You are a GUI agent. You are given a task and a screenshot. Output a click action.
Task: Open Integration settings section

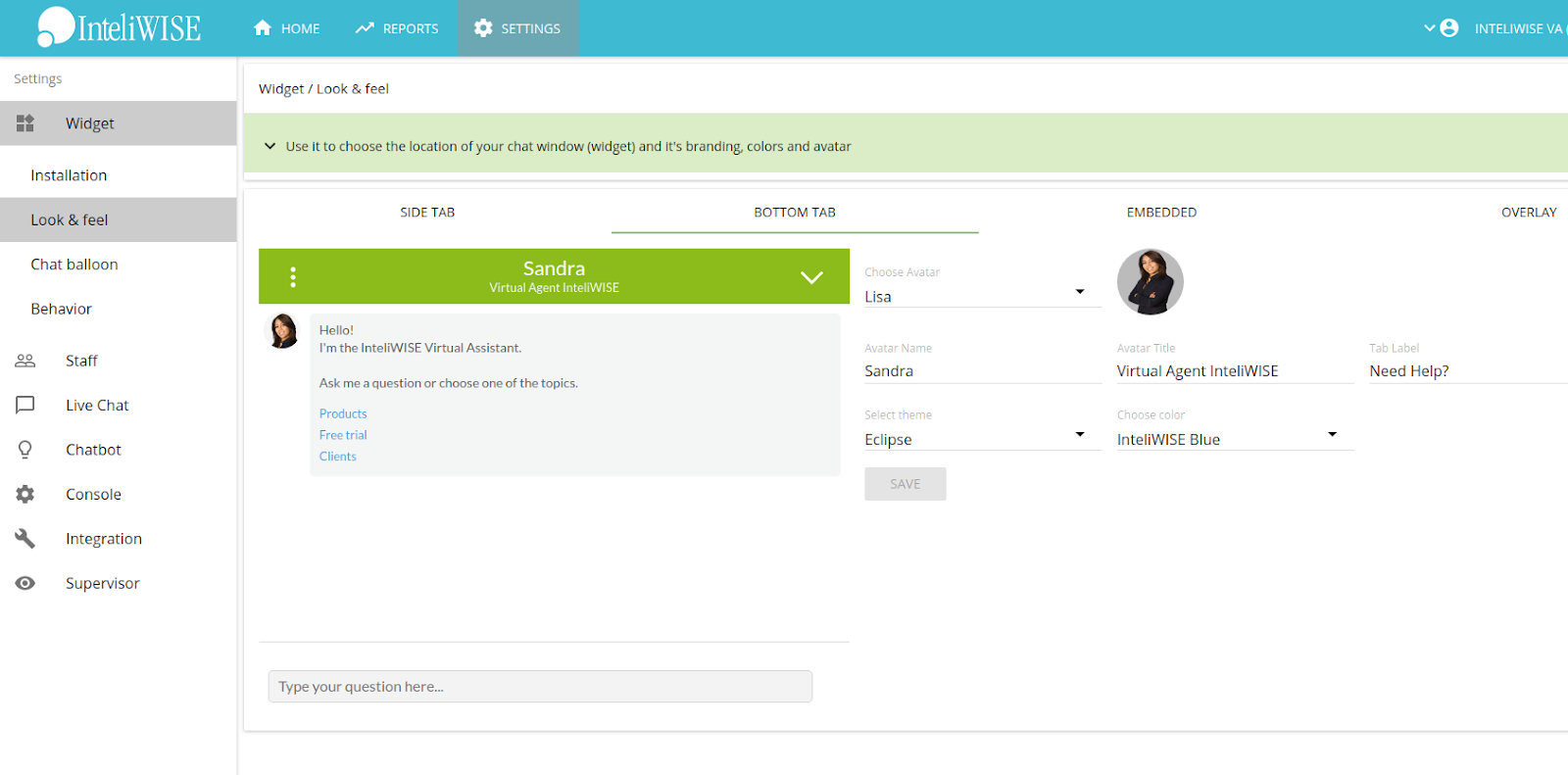click(x=119, y=539)
